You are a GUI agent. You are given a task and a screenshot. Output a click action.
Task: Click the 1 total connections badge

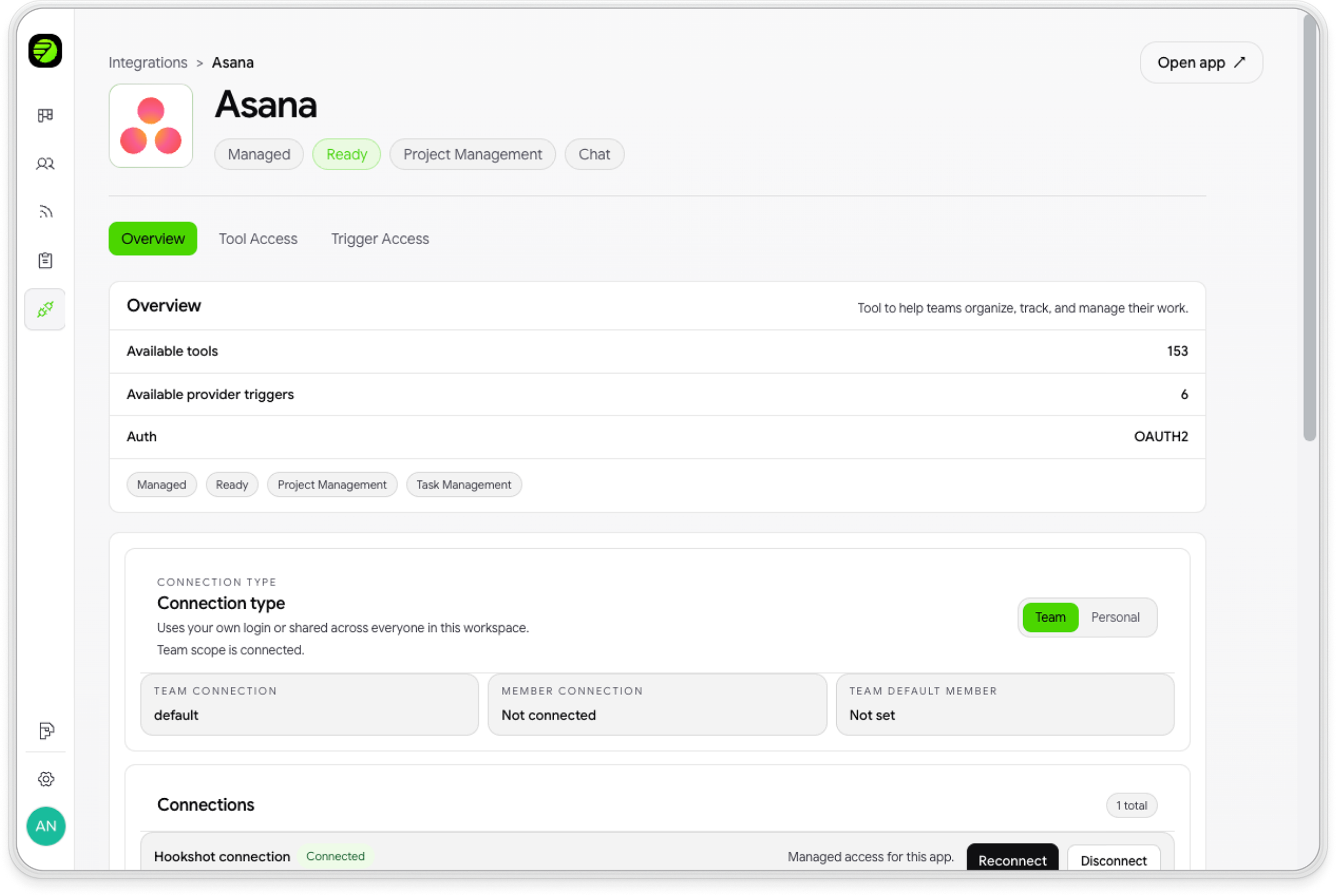(x=1131, y=805)
